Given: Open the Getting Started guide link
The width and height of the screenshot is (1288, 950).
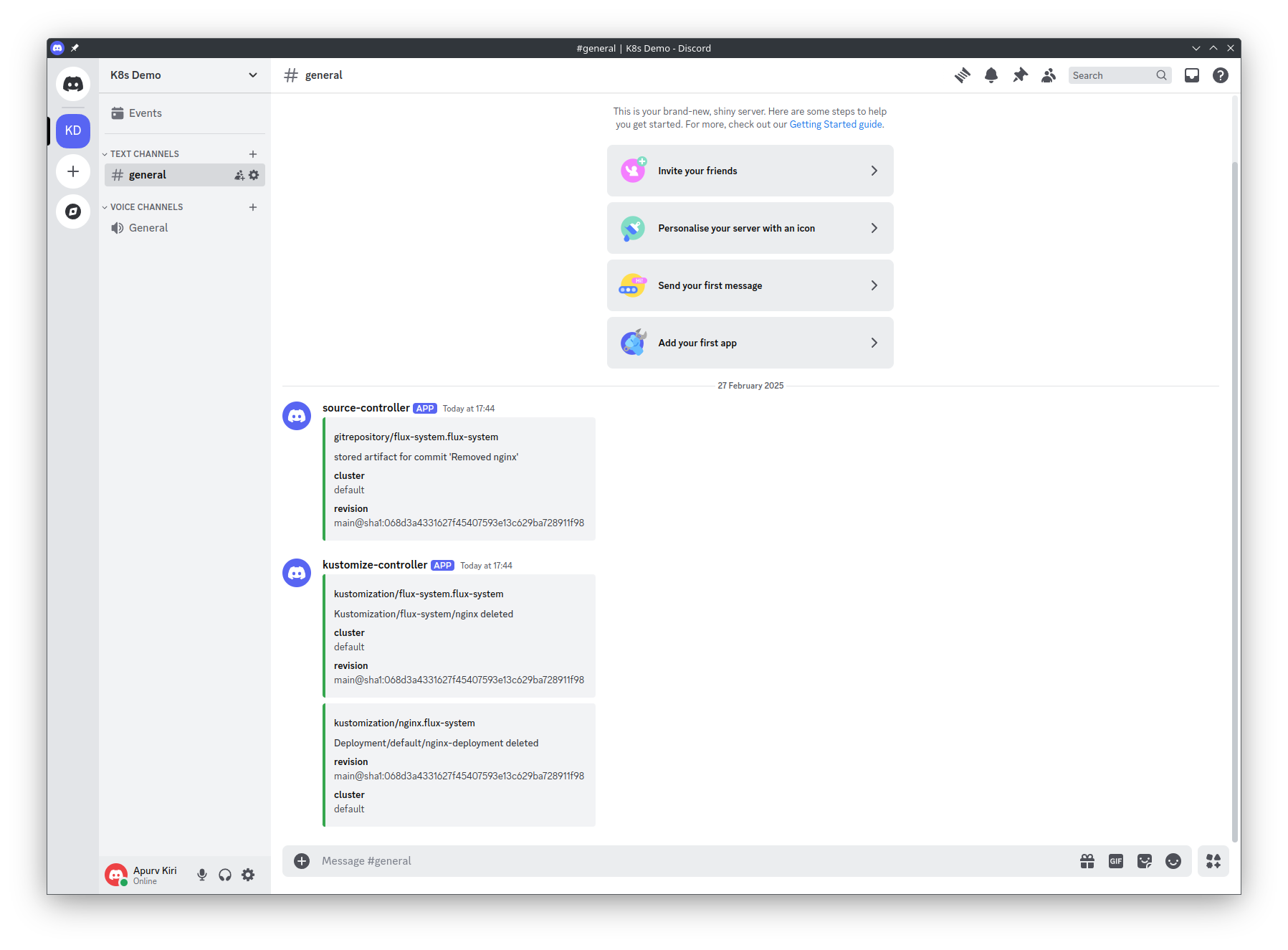Looking at the screenshot, I should click(x=836, y=125).
